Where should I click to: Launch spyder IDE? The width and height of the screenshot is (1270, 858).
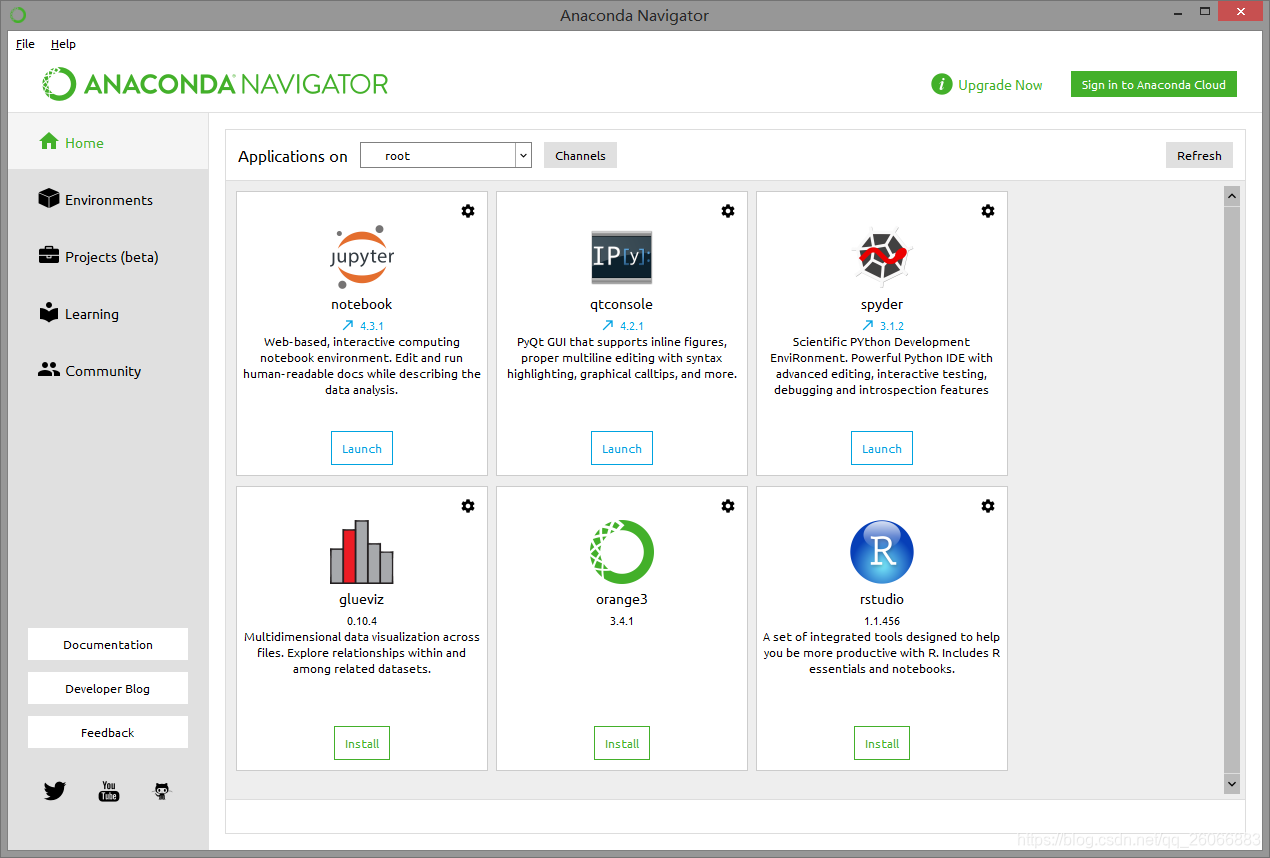click(882, 448)
